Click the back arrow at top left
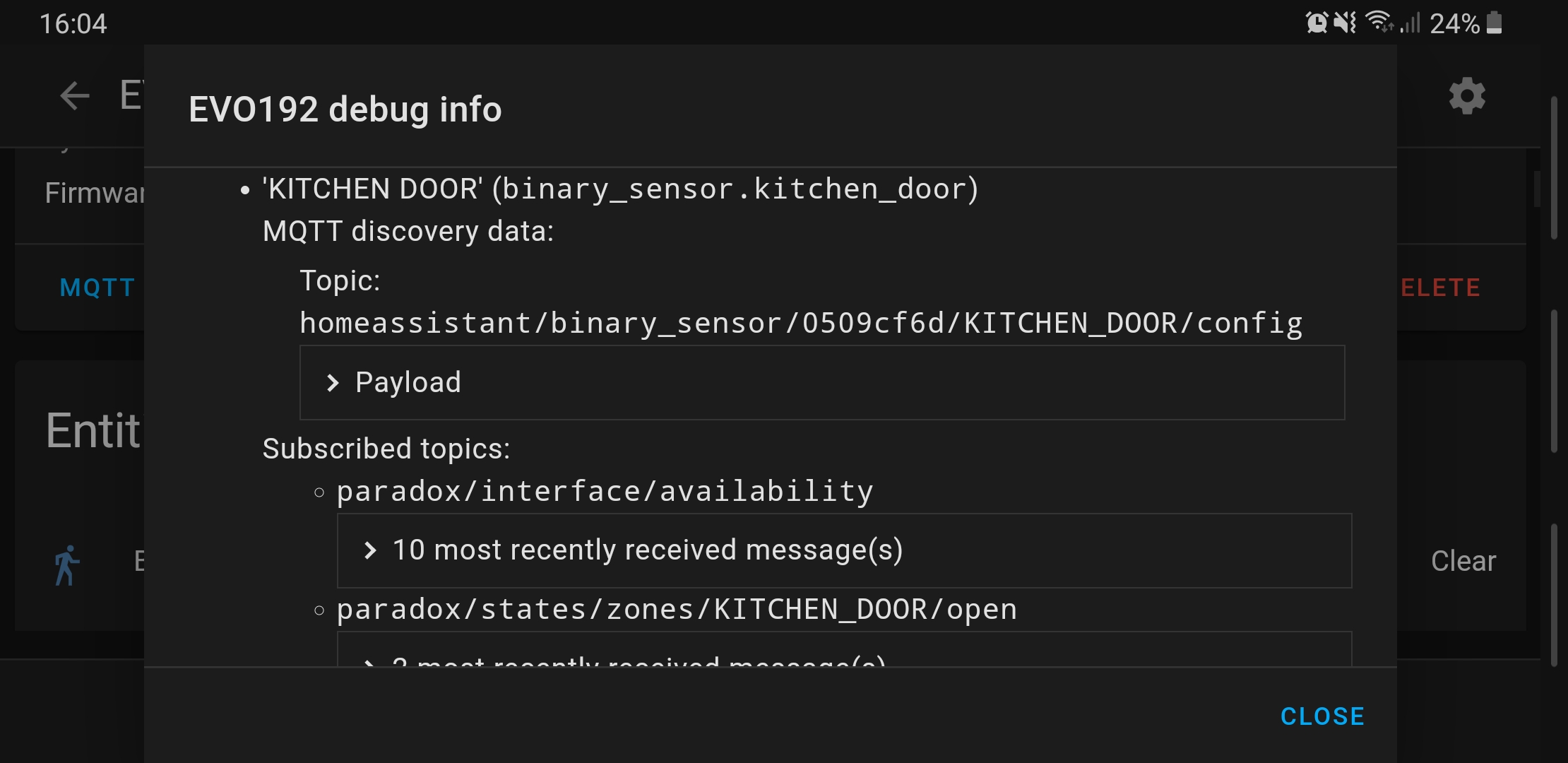 point(73,95)
